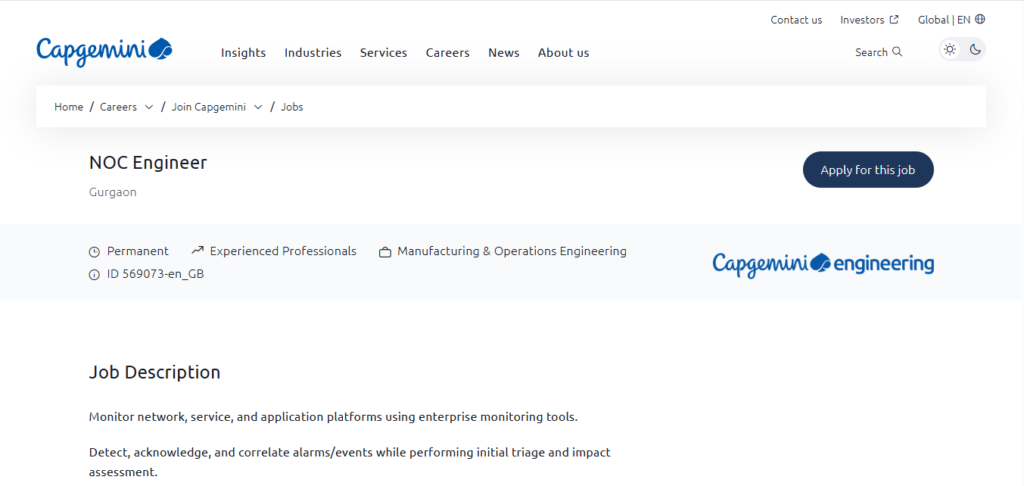
Task: Click the Experienced Professionals text
Action: (x=283, y=251)
